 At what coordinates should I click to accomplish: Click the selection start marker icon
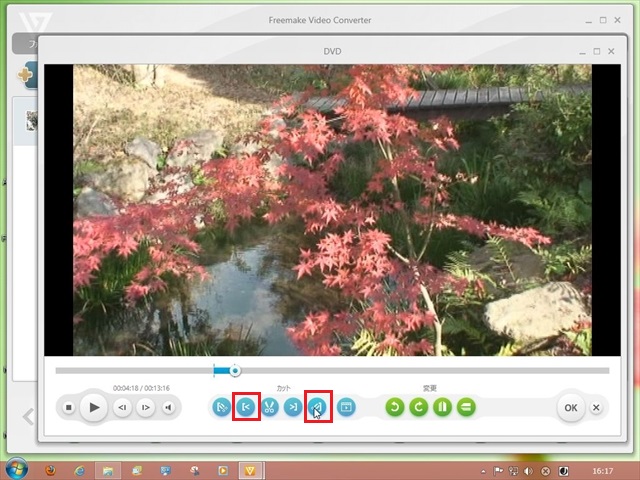pos(246,407)
